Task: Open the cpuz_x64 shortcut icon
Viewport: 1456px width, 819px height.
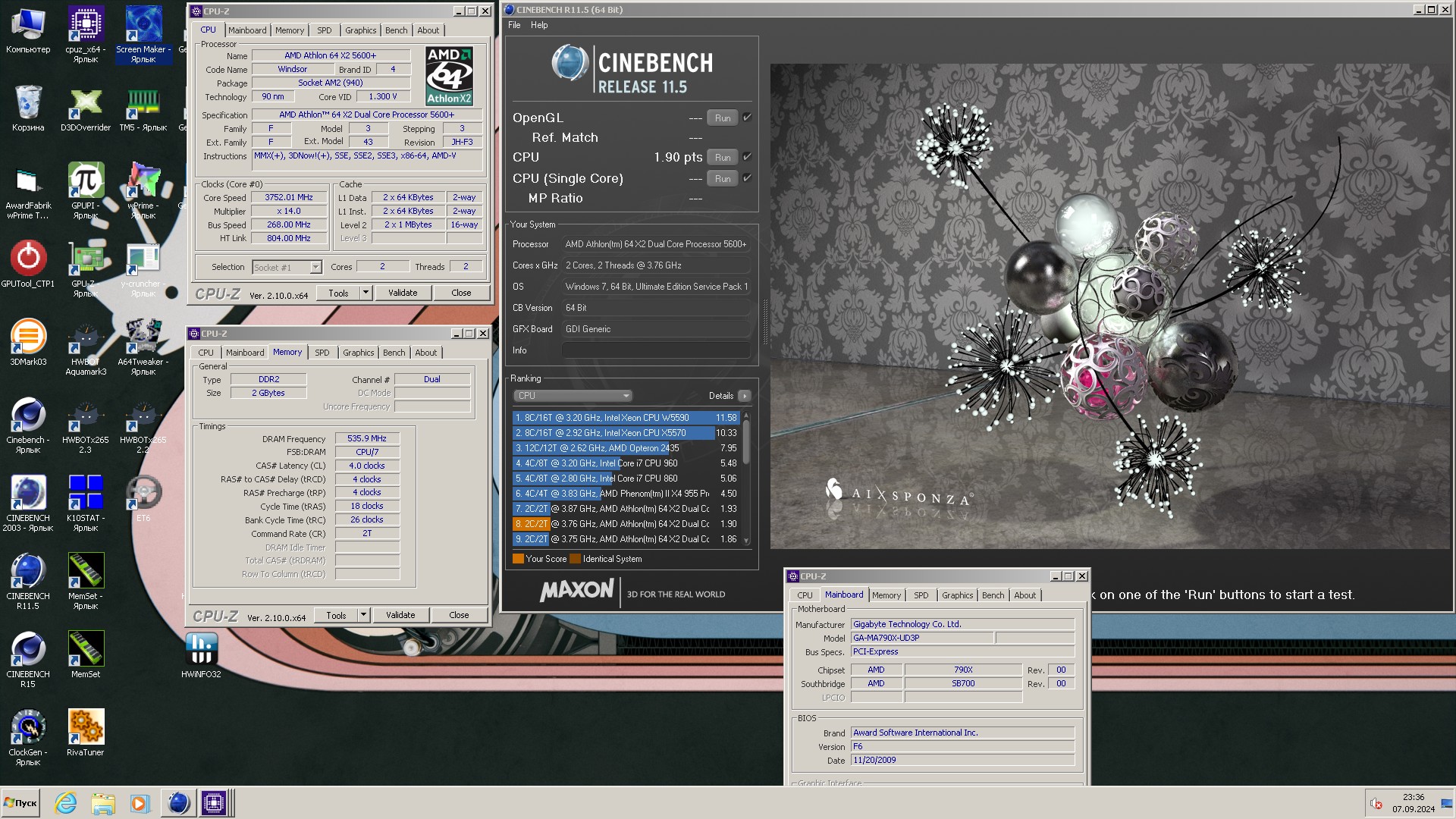Action: (86, 34)
